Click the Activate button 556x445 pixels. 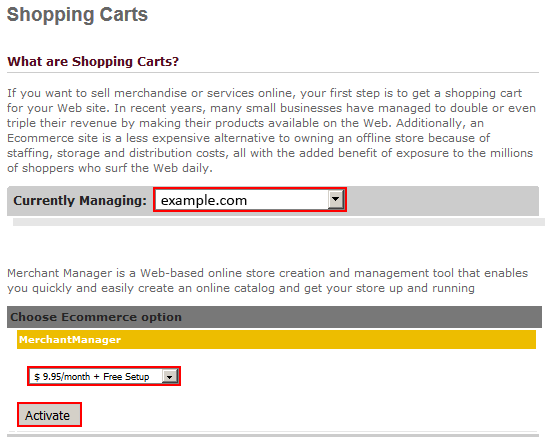click(x=49, y=415)
